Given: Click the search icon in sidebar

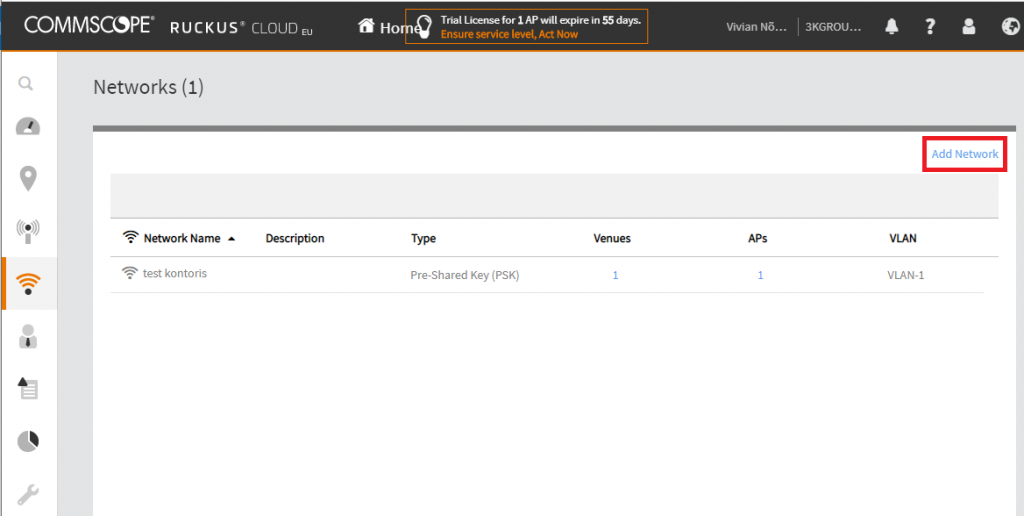Looking at the screenshot, I should click(27, 83).
